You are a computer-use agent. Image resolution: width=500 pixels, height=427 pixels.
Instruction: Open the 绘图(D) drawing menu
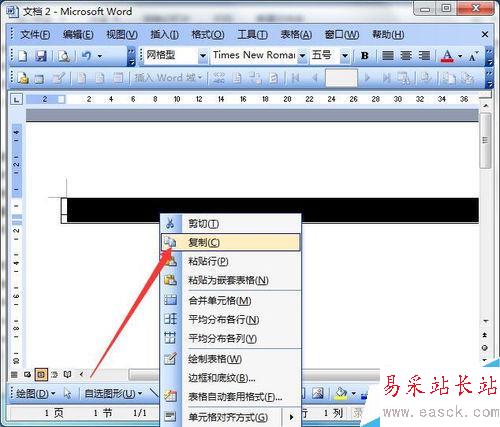[x=36, y=394]
